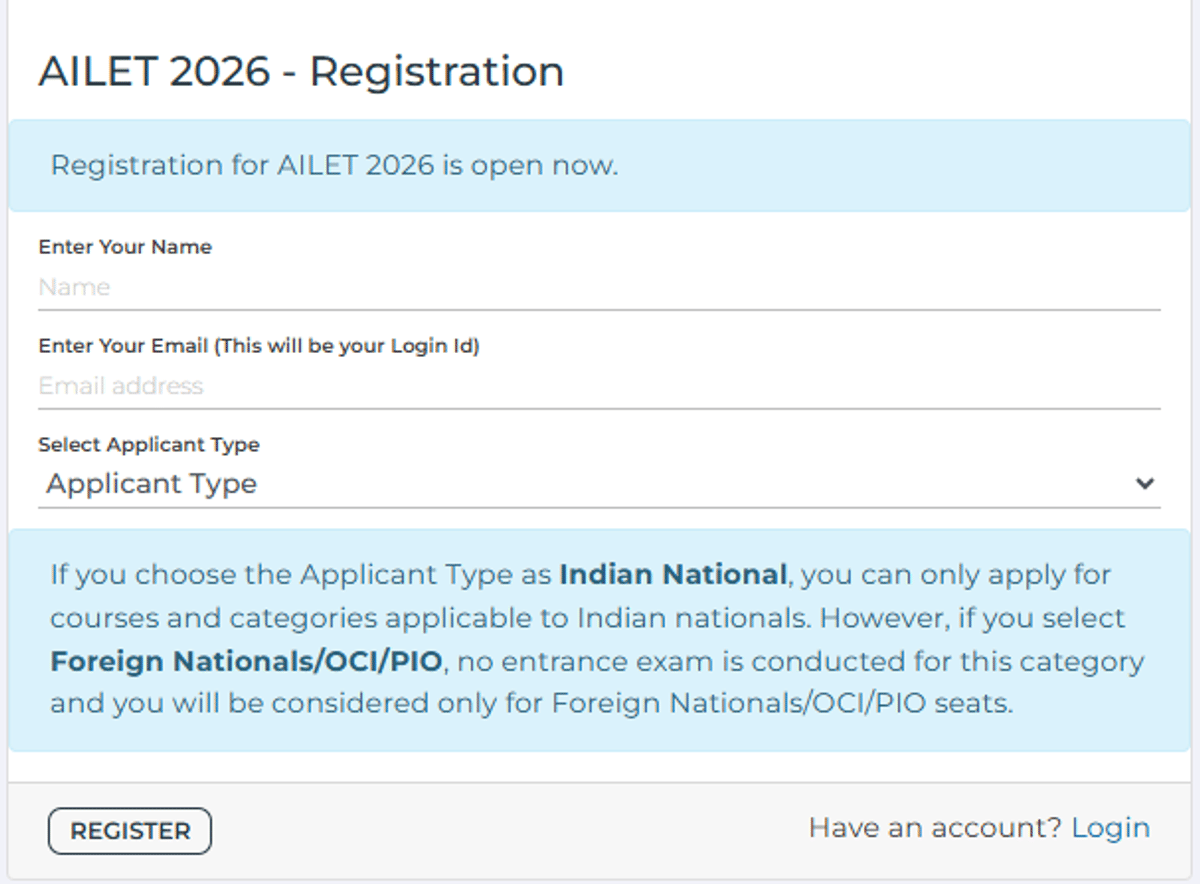This screenshot has height=884, width=1200.
Task: Click the AILET 2026 - Registration heading
Action: 300,70
